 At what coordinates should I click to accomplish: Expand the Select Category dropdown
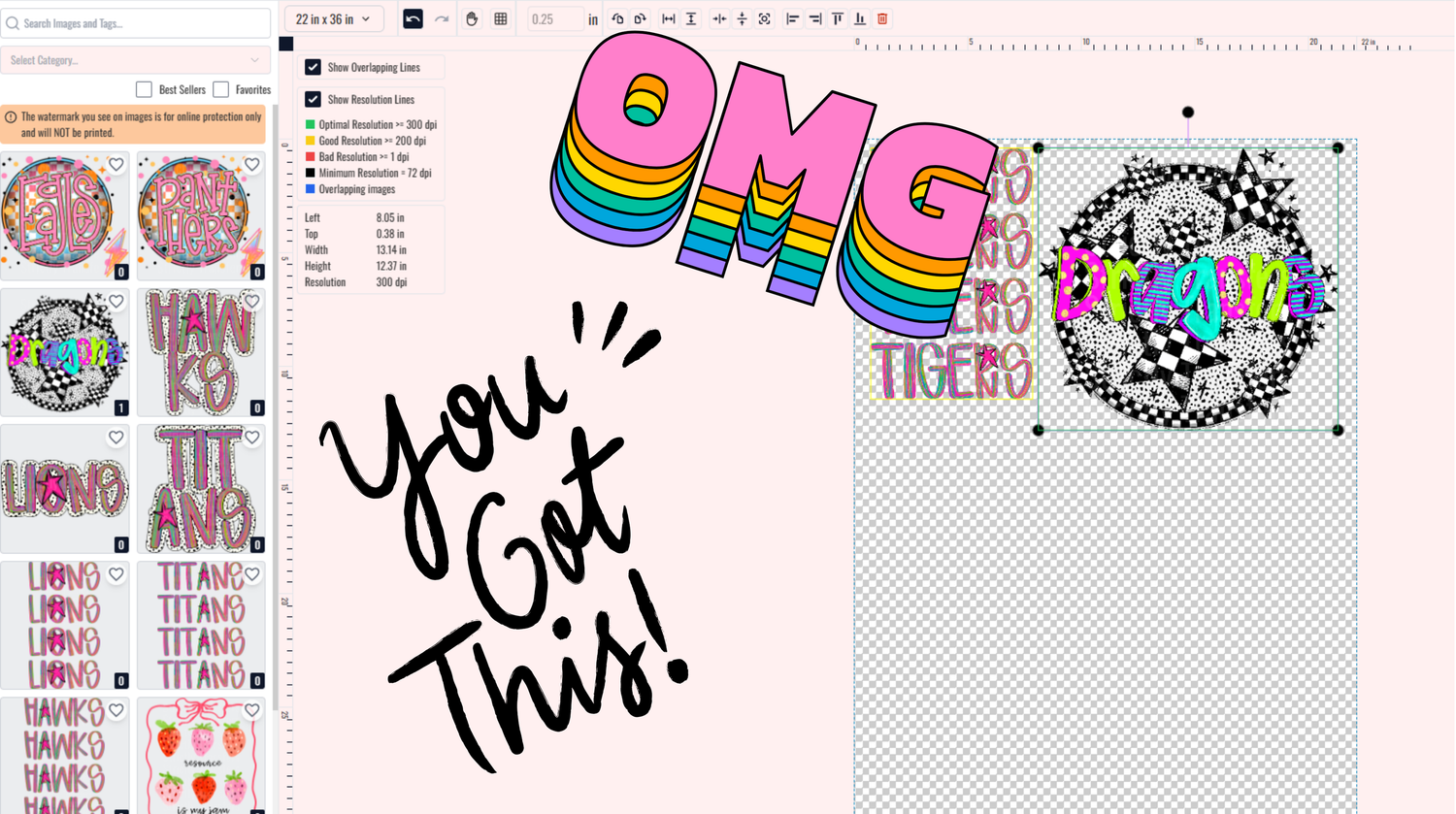pos(135,60)
